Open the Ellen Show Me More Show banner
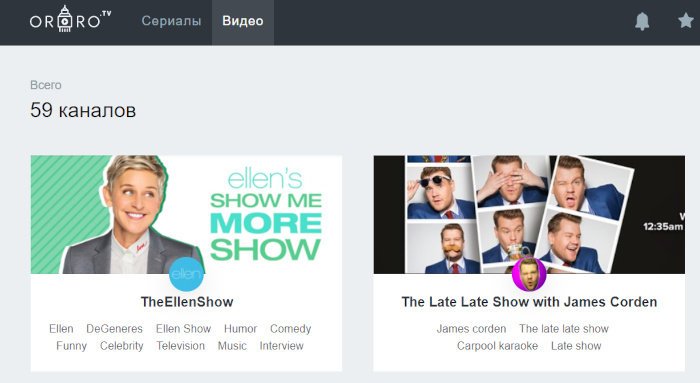 [186, 214]
